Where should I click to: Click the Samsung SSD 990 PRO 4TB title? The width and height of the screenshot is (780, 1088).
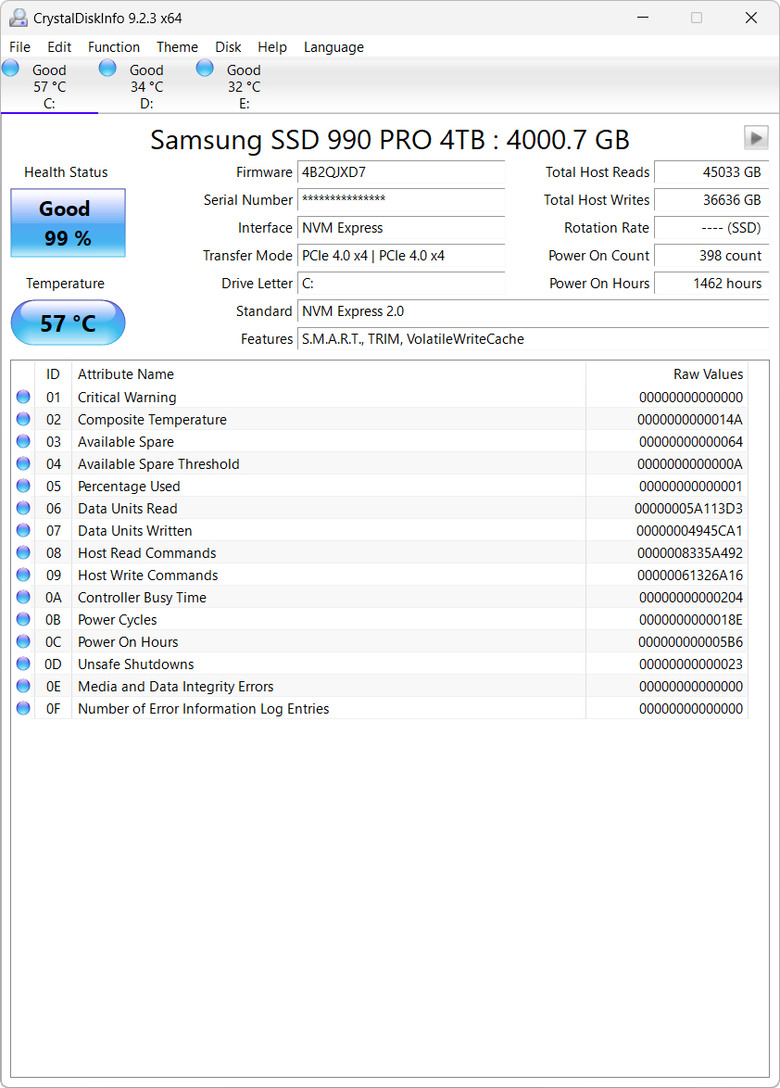tap(389, 139)
